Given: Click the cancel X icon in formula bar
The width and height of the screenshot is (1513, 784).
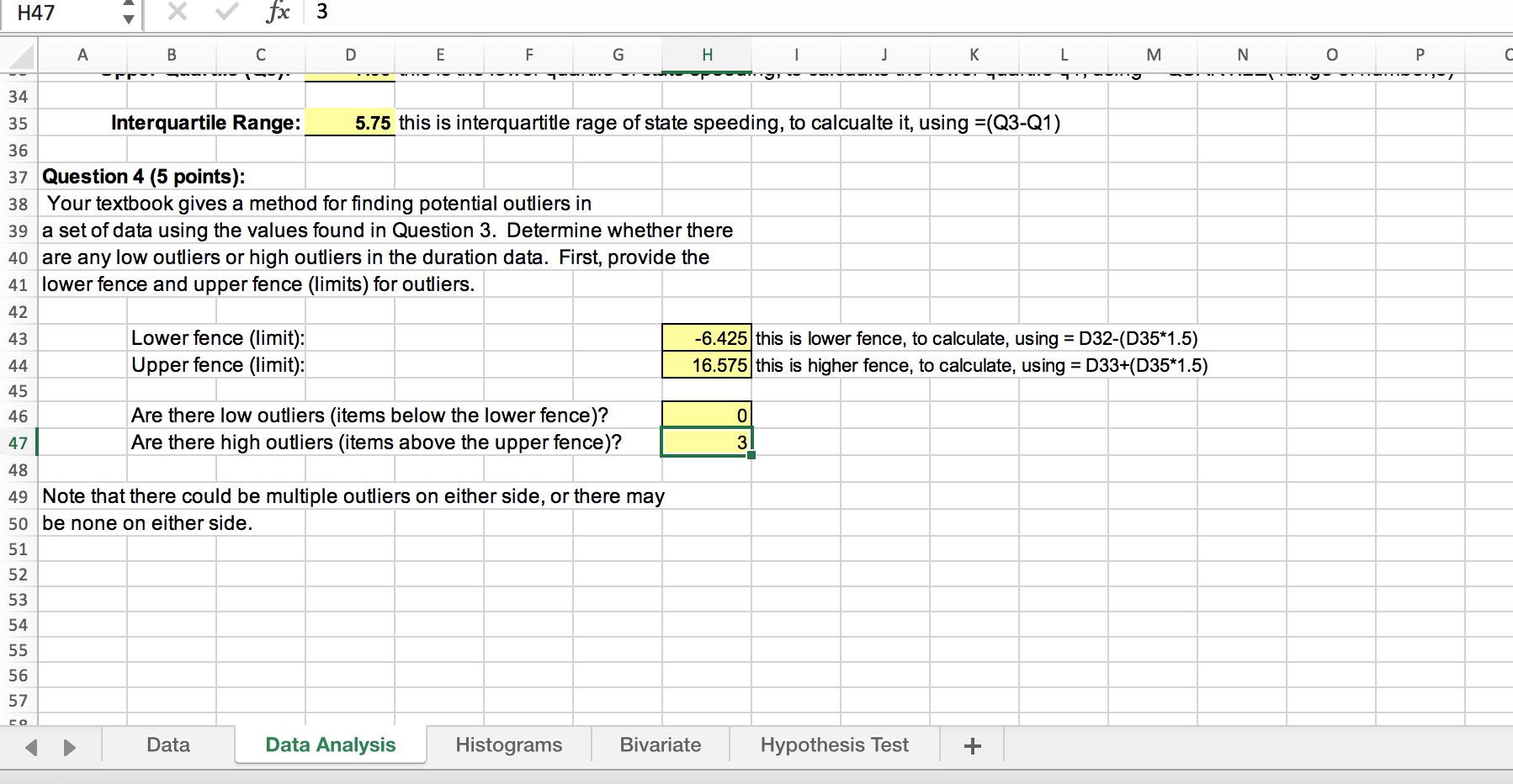Looking at the screenshot, I should (177, 12).
